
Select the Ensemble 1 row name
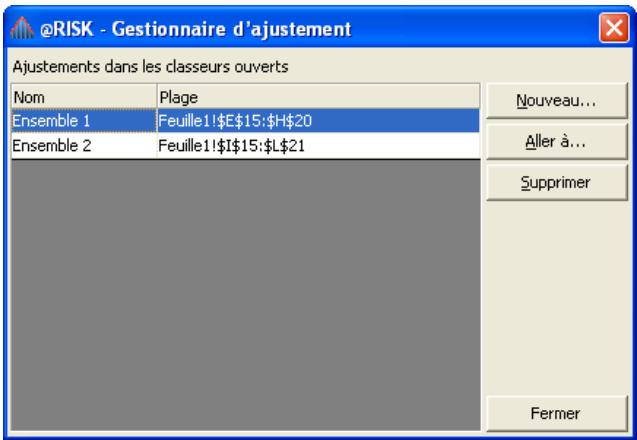(x=84, y=121)
